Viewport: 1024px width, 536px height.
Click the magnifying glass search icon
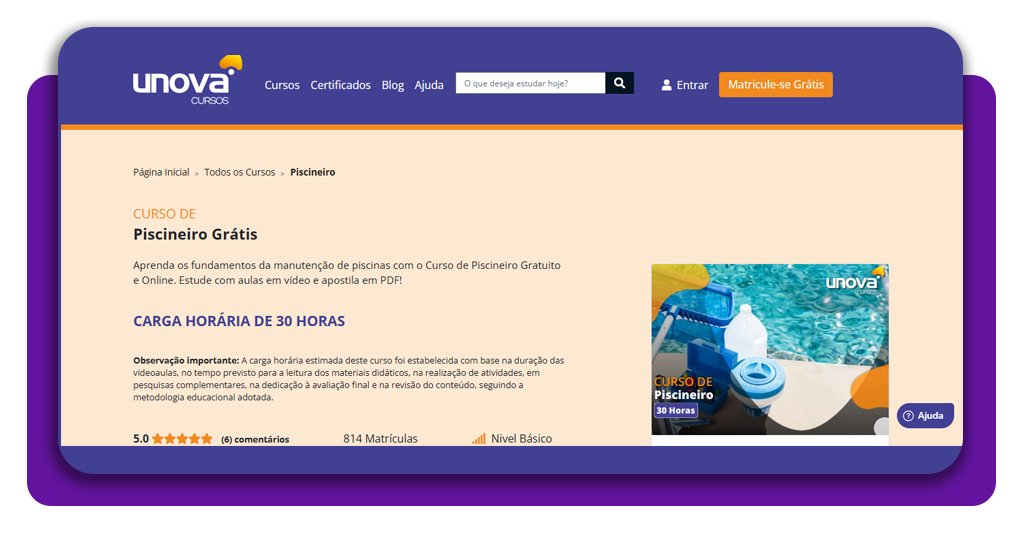click(619, 83)
